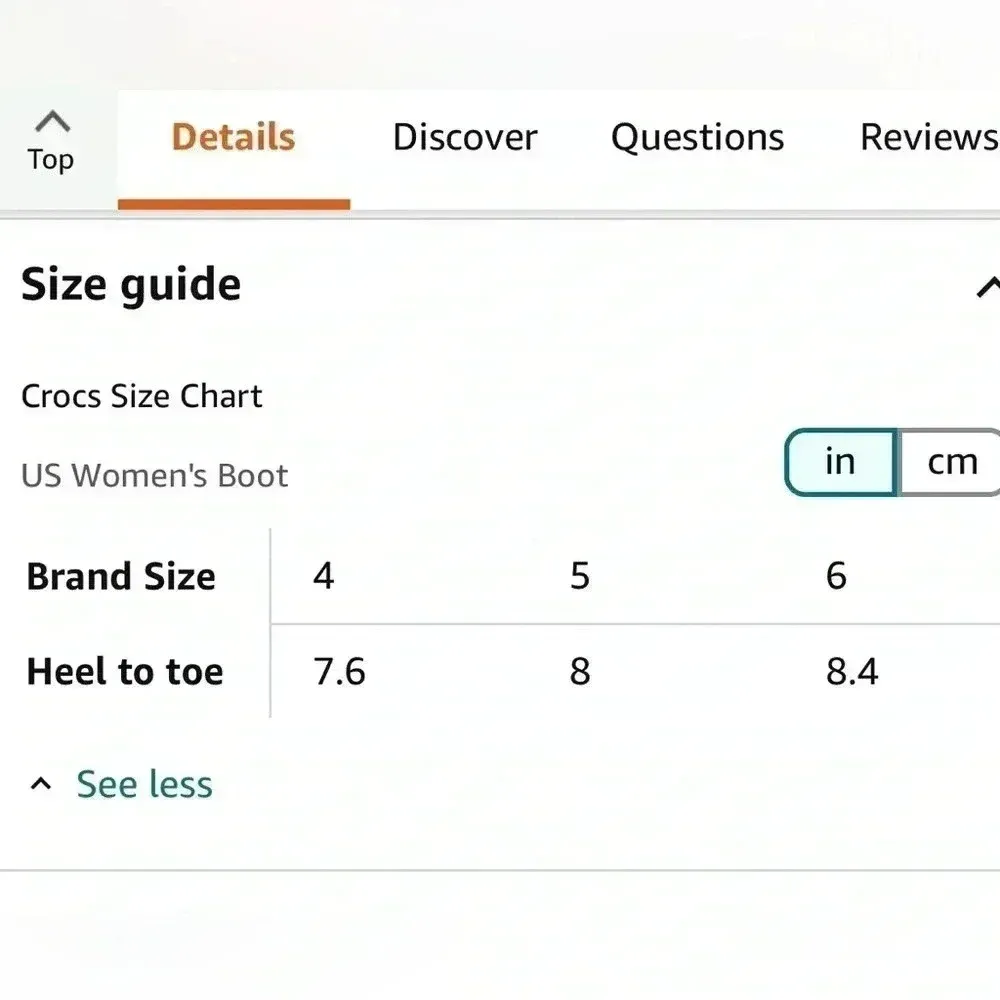Select the Crocs Size Chart heading
Viewport: 1000px width, 1000px height.
[141, 396]
